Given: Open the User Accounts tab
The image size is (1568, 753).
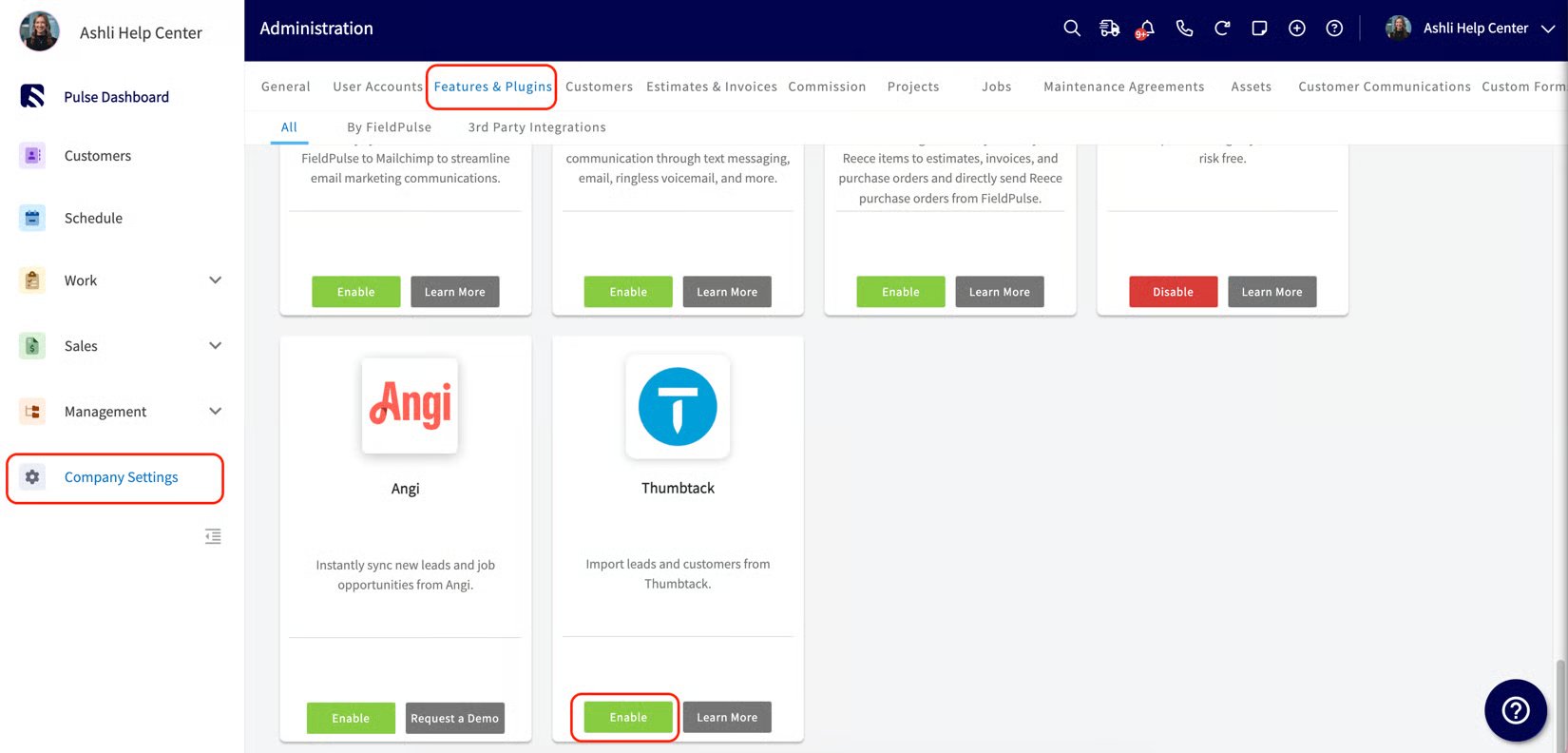Looking at the screenshot, I should pos(377,87).
